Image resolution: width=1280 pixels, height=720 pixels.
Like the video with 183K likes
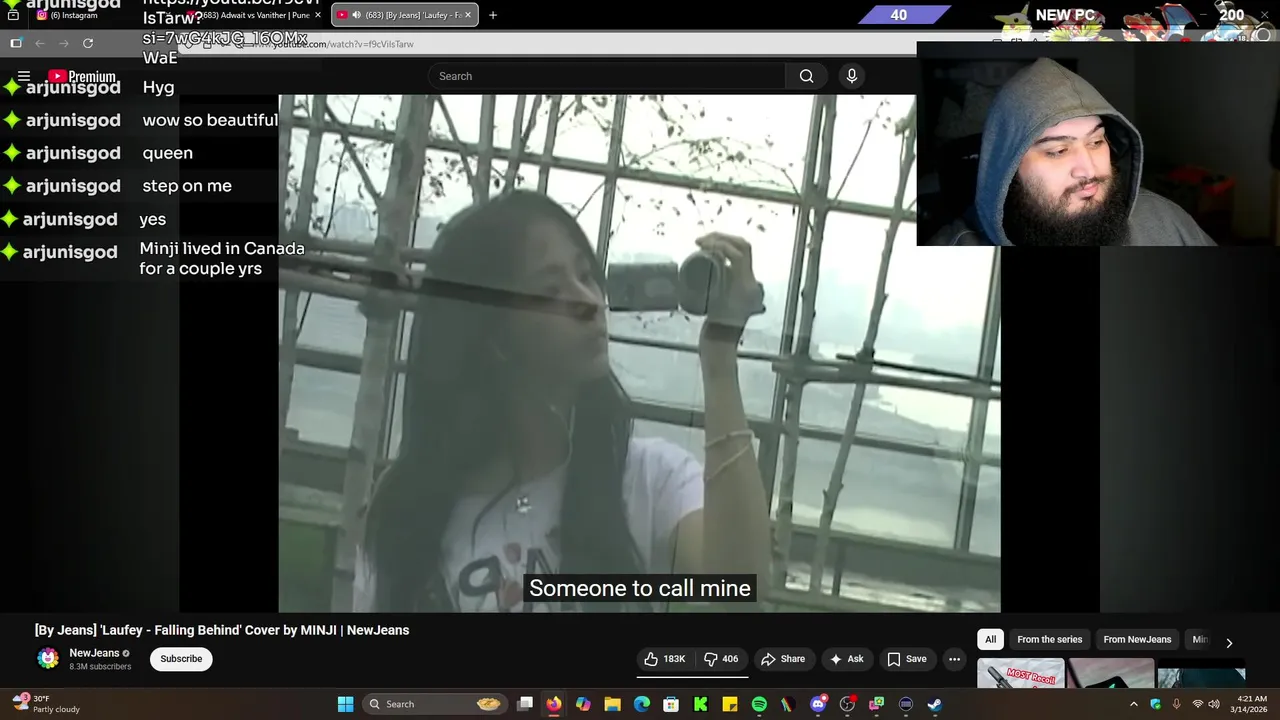click(x=665, y=659)
